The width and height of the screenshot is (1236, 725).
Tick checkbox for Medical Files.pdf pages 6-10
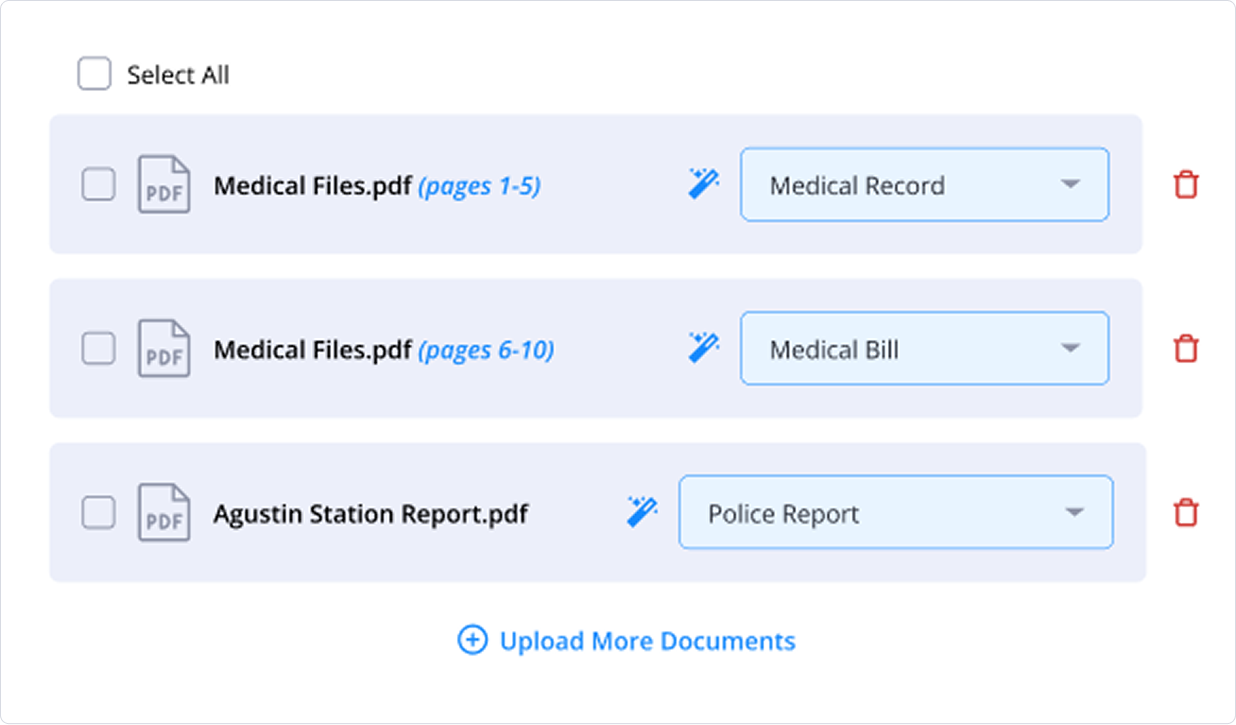point(98,348)
